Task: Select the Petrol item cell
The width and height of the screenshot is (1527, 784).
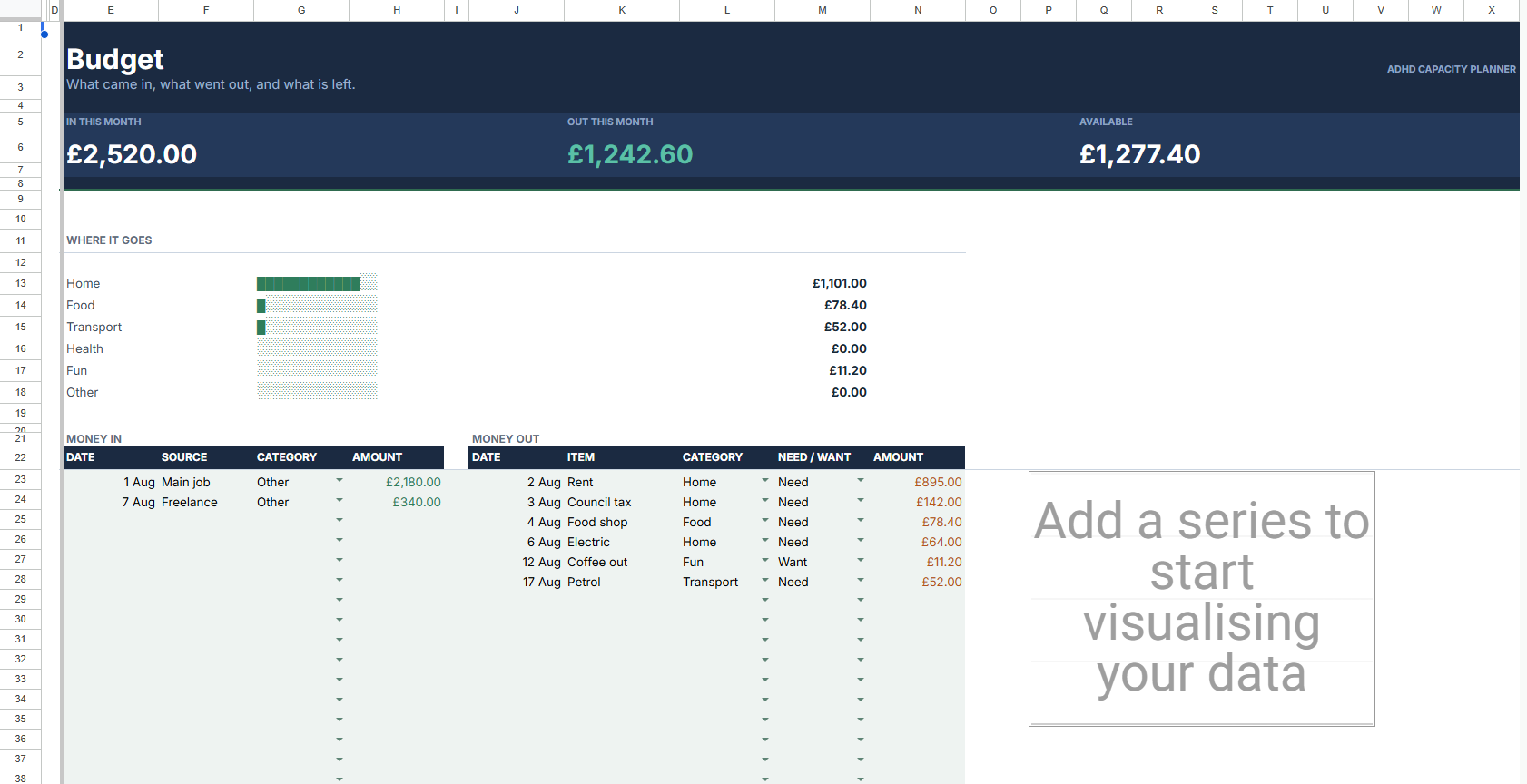Action: (622, 582)
